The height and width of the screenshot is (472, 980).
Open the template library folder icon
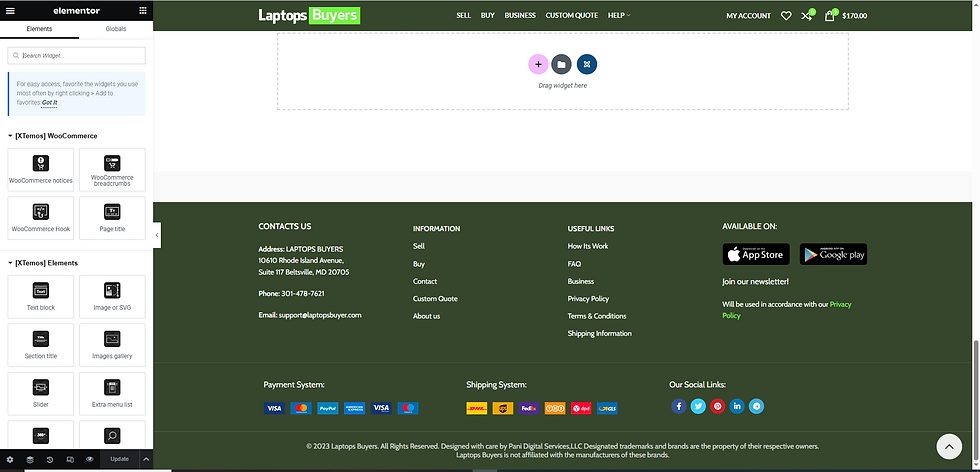[561, 64]
